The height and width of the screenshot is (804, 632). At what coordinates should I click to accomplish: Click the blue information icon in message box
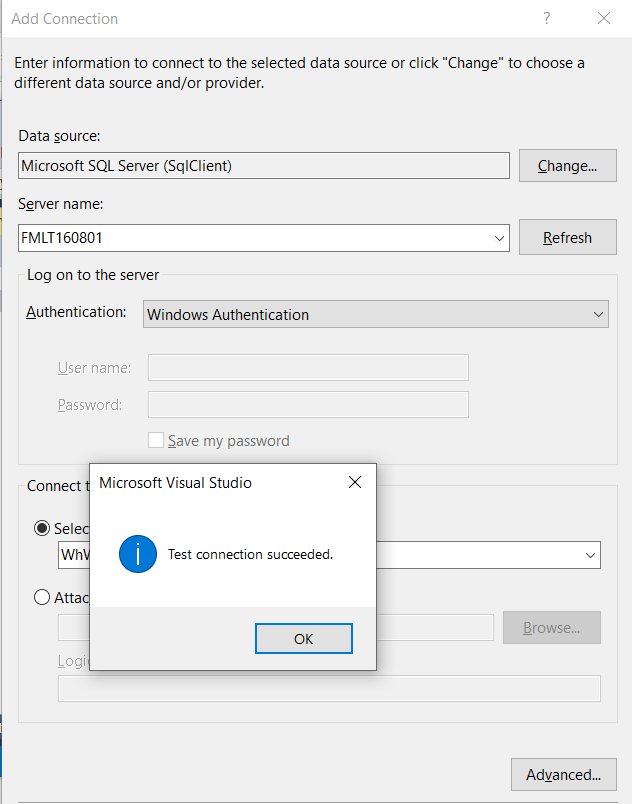tap(137, 554)
